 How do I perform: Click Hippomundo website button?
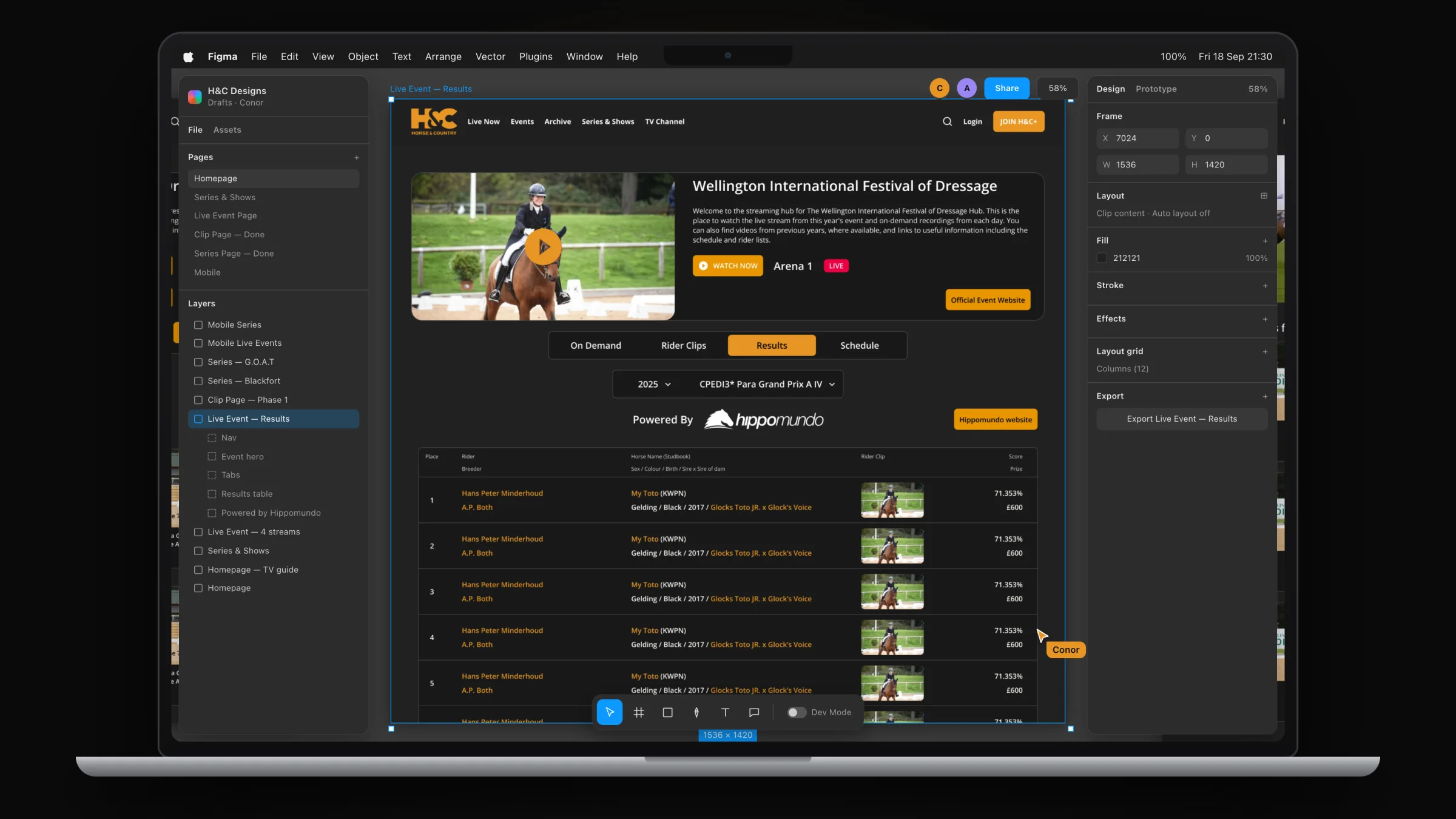pyautogui.click(x=996, y=419)
